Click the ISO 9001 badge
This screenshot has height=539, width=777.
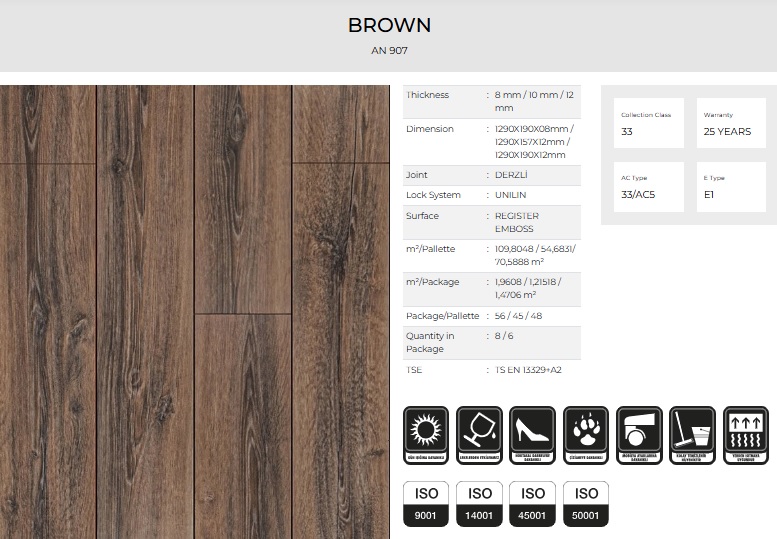[x=426, y=504]
